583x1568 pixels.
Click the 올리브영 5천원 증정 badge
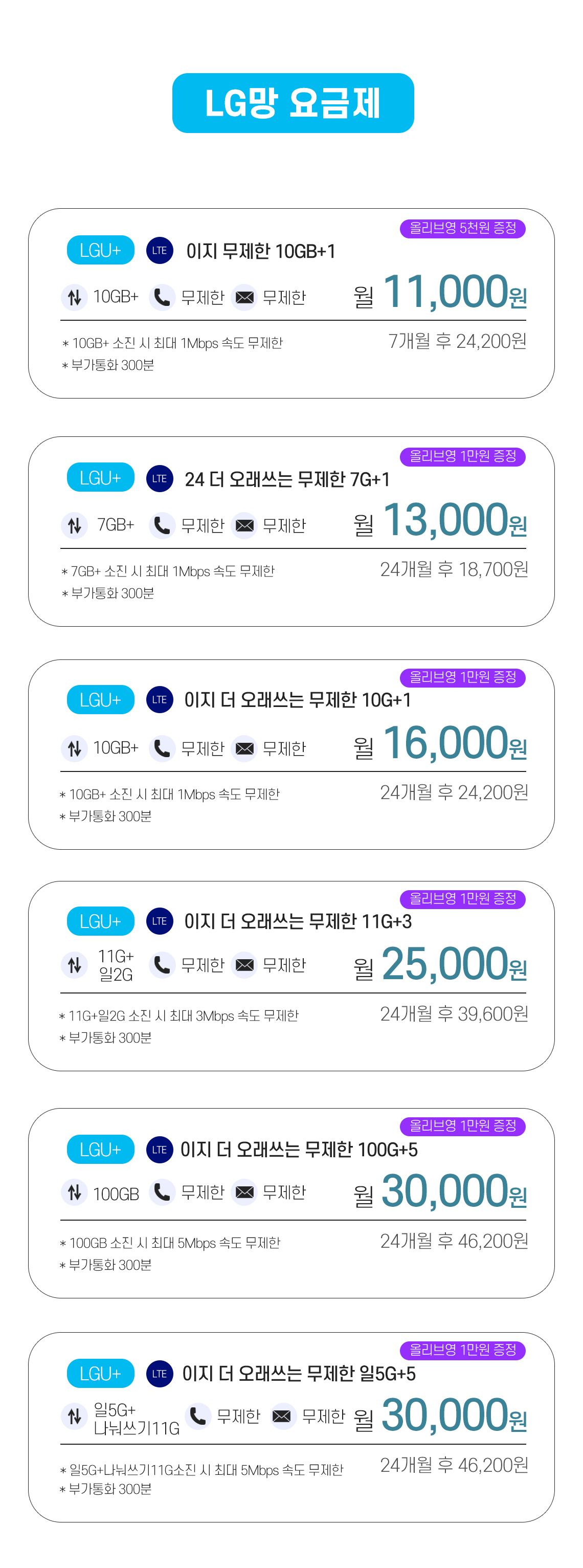point(462,228)
